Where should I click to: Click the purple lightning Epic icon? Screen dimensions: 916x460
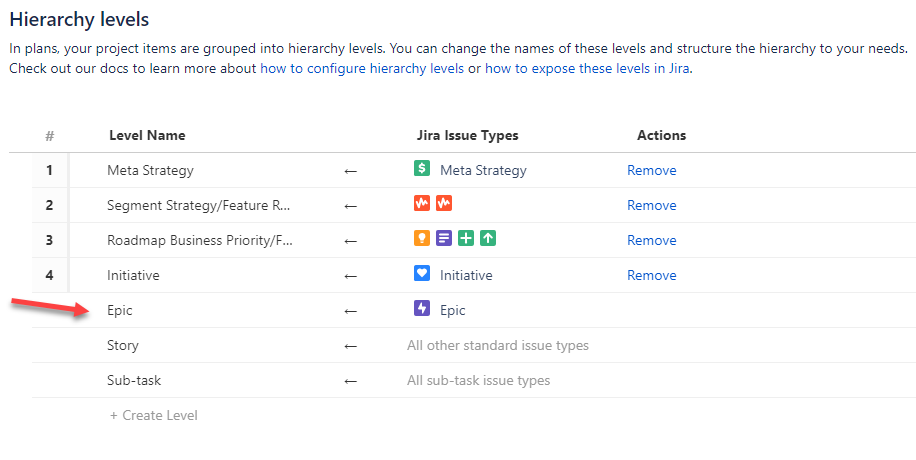pos(422,309)
